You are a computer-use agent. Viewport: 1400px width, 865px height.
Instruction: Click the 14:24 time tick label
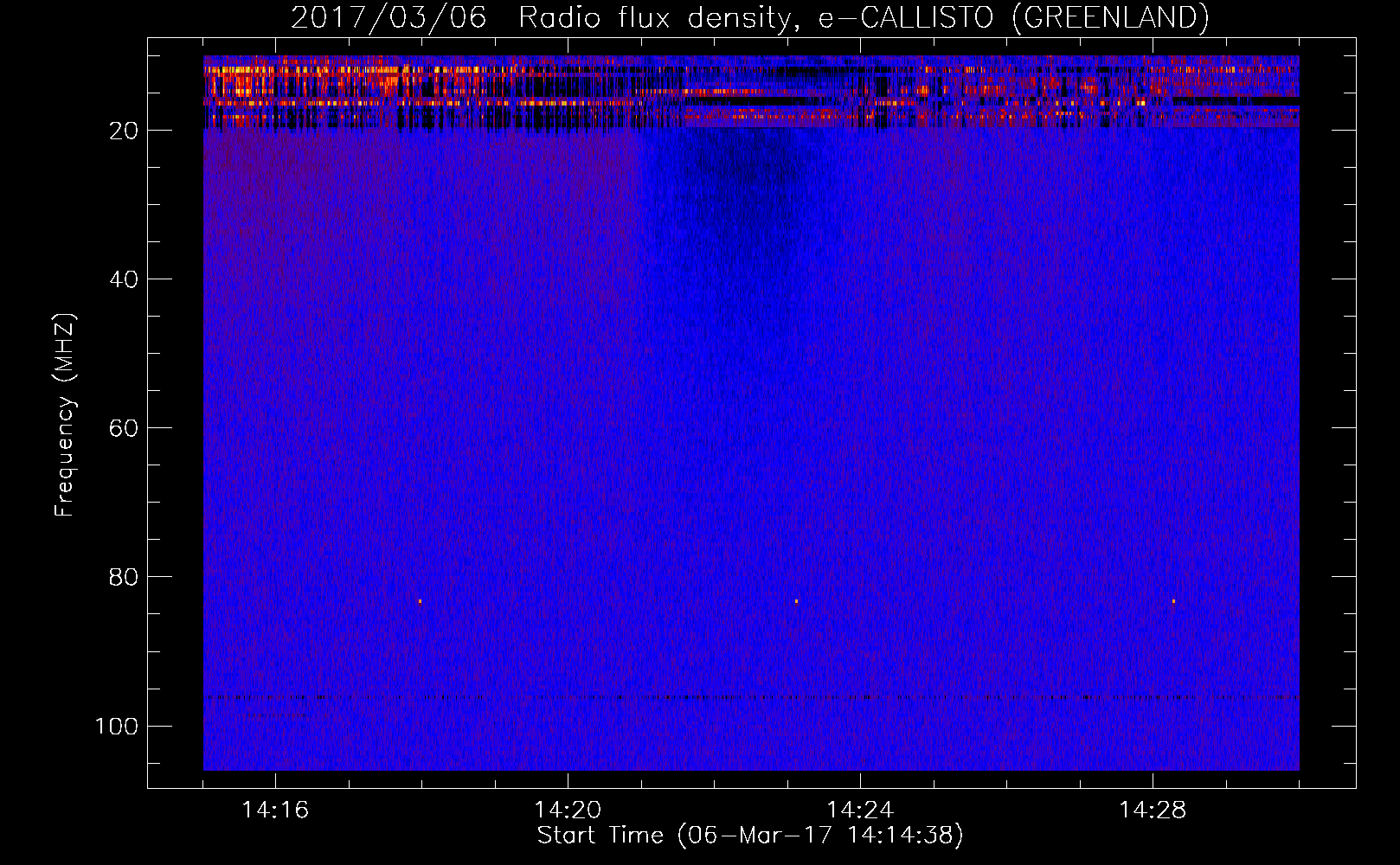tap(860, 811)
